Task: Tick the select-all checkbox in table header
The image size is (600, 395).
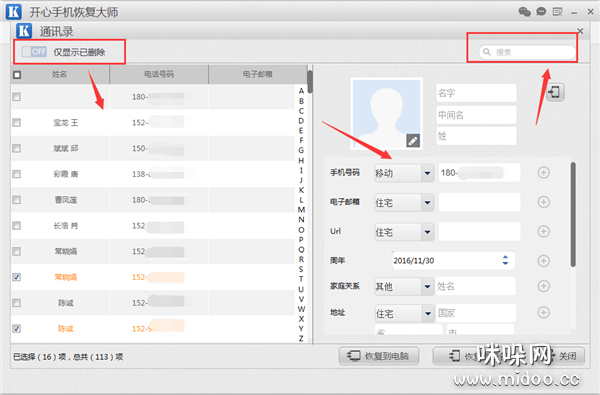Action: pyautogui.click(x=17, y=75)
